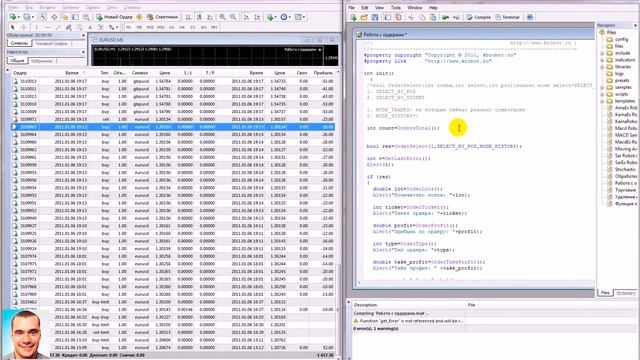Switch chart to H1 timeframe
The width and height of the screenshot is (640, 360).
[171, 27]
